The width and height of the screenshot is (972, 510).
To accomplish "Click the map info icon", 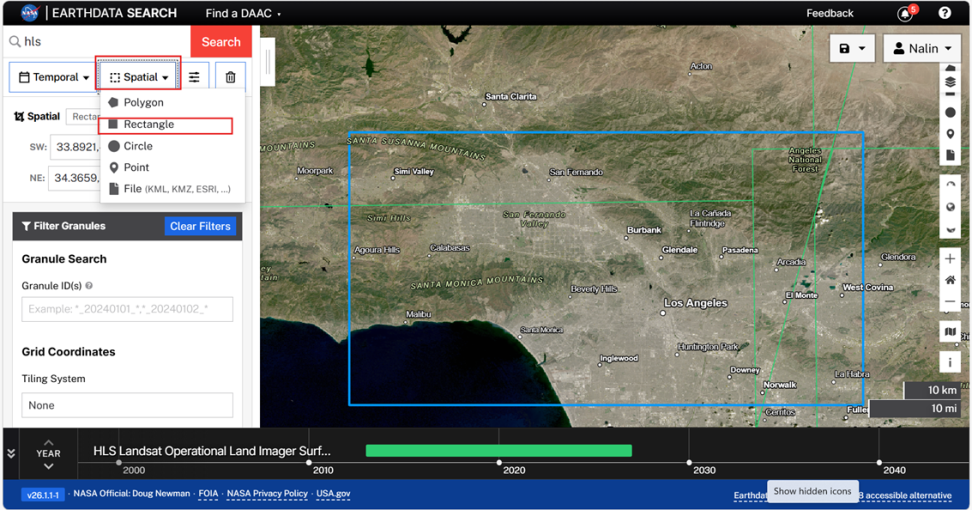I will tap(950, 363).
